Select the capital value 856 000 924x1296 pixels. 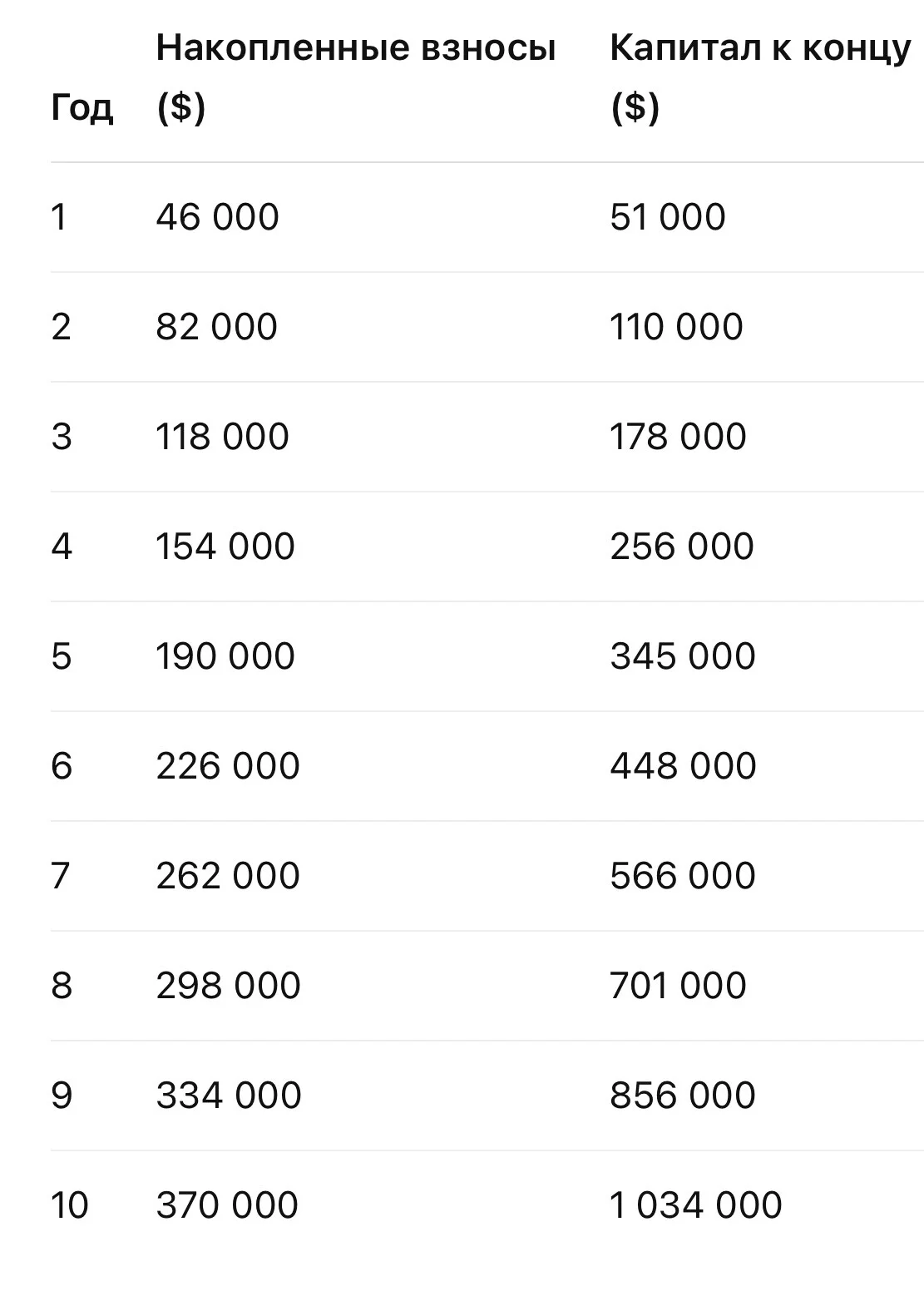[683, 1096]
